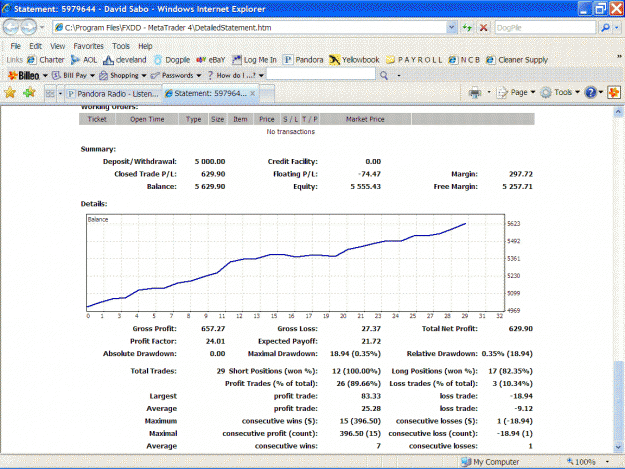Open the NCB favorites link

pyautogui.click(x=464, y=60)
